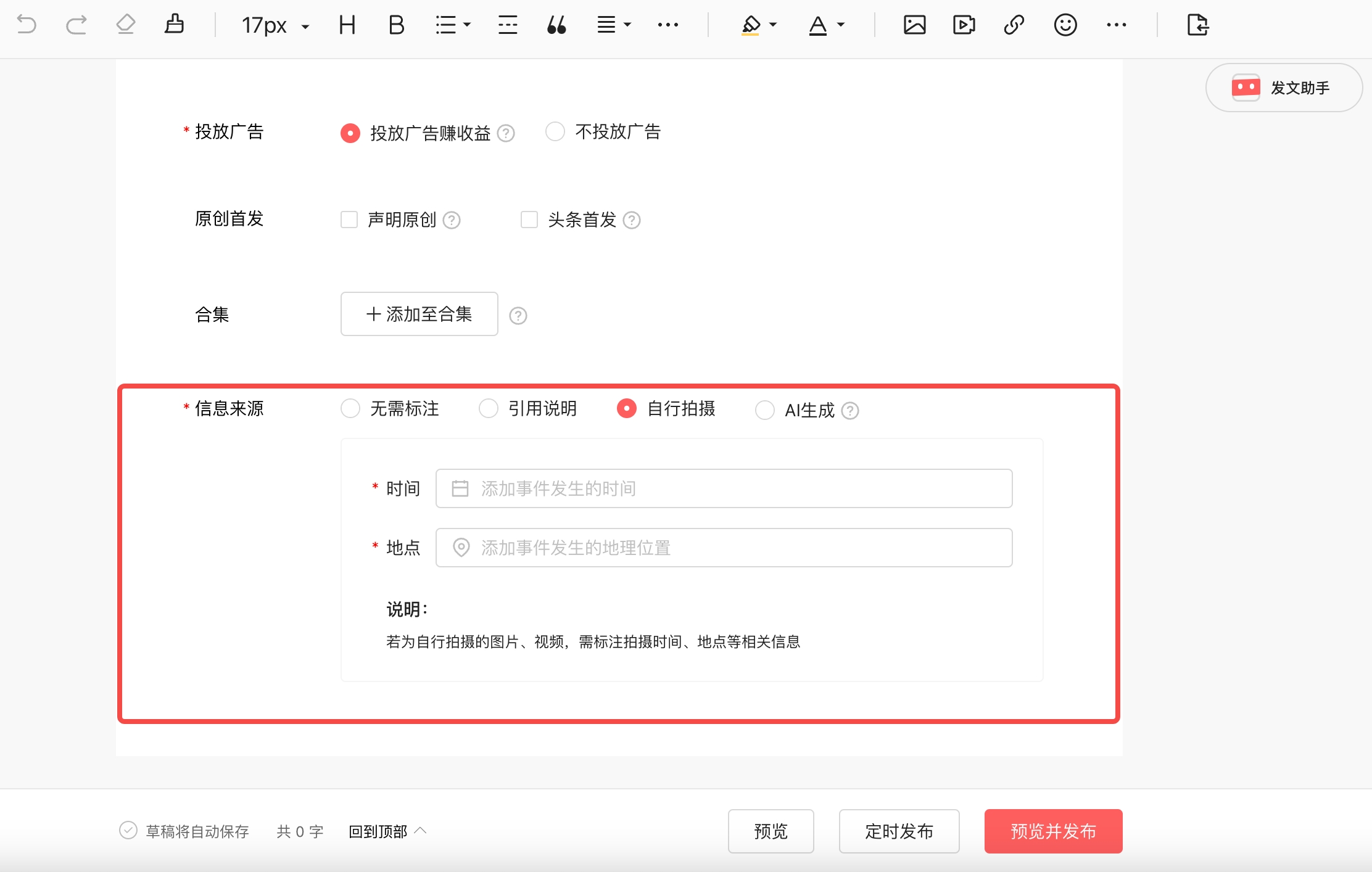Insert a hyperlink
Viewport: 1372px width, 872px height.
(1014, 25)
